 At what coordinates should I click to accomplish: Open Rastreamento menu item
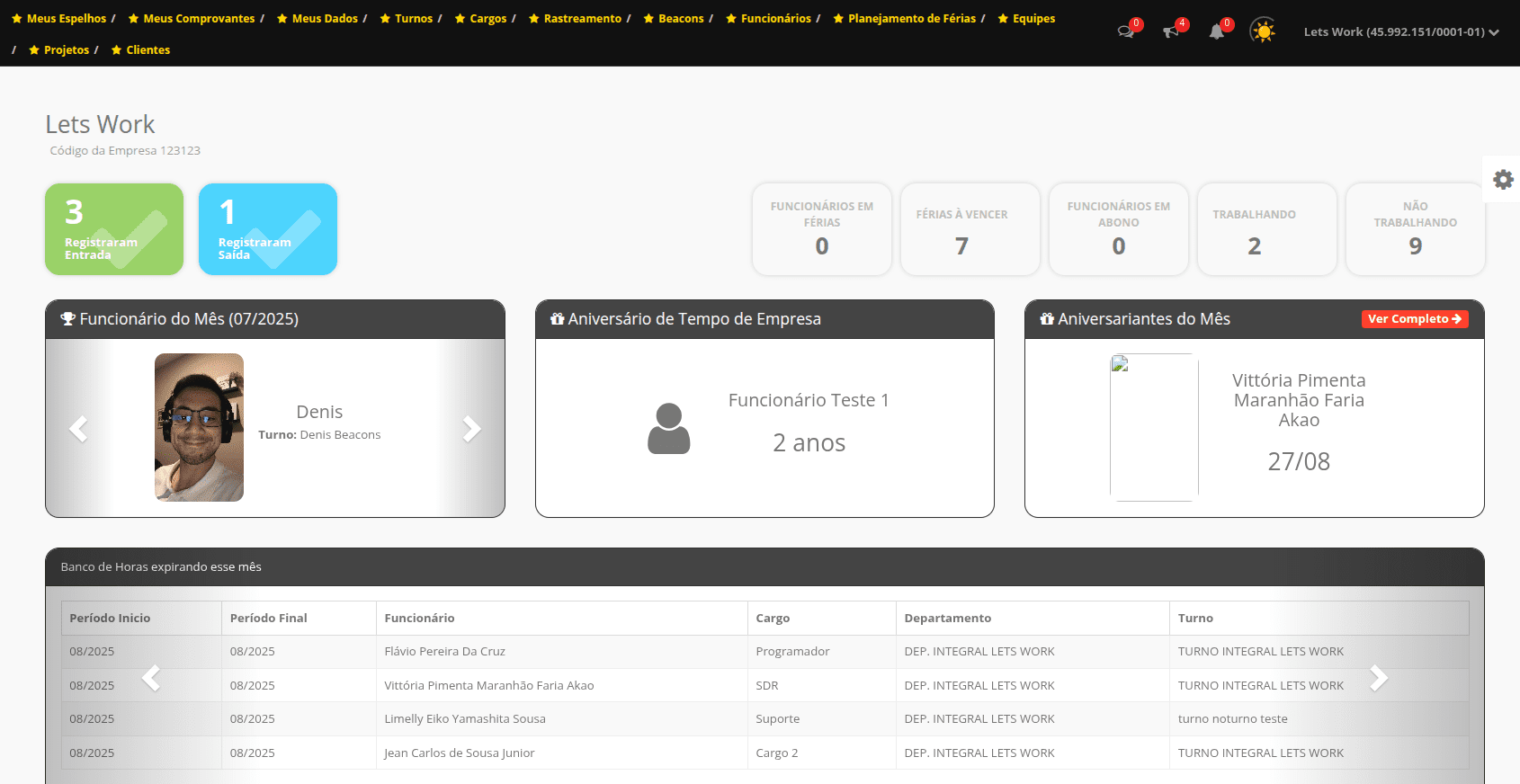click(x=576, y=18)
